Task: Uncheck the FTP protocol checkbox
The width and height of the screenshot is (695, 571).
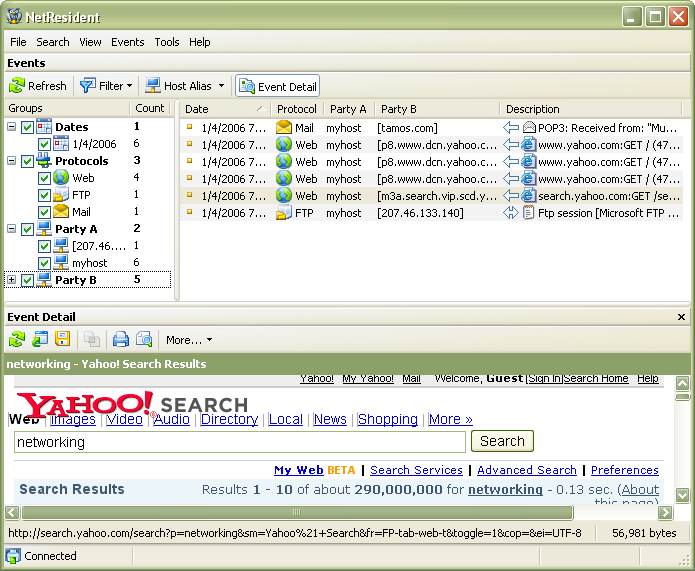Action: click(x=44, y=195)
